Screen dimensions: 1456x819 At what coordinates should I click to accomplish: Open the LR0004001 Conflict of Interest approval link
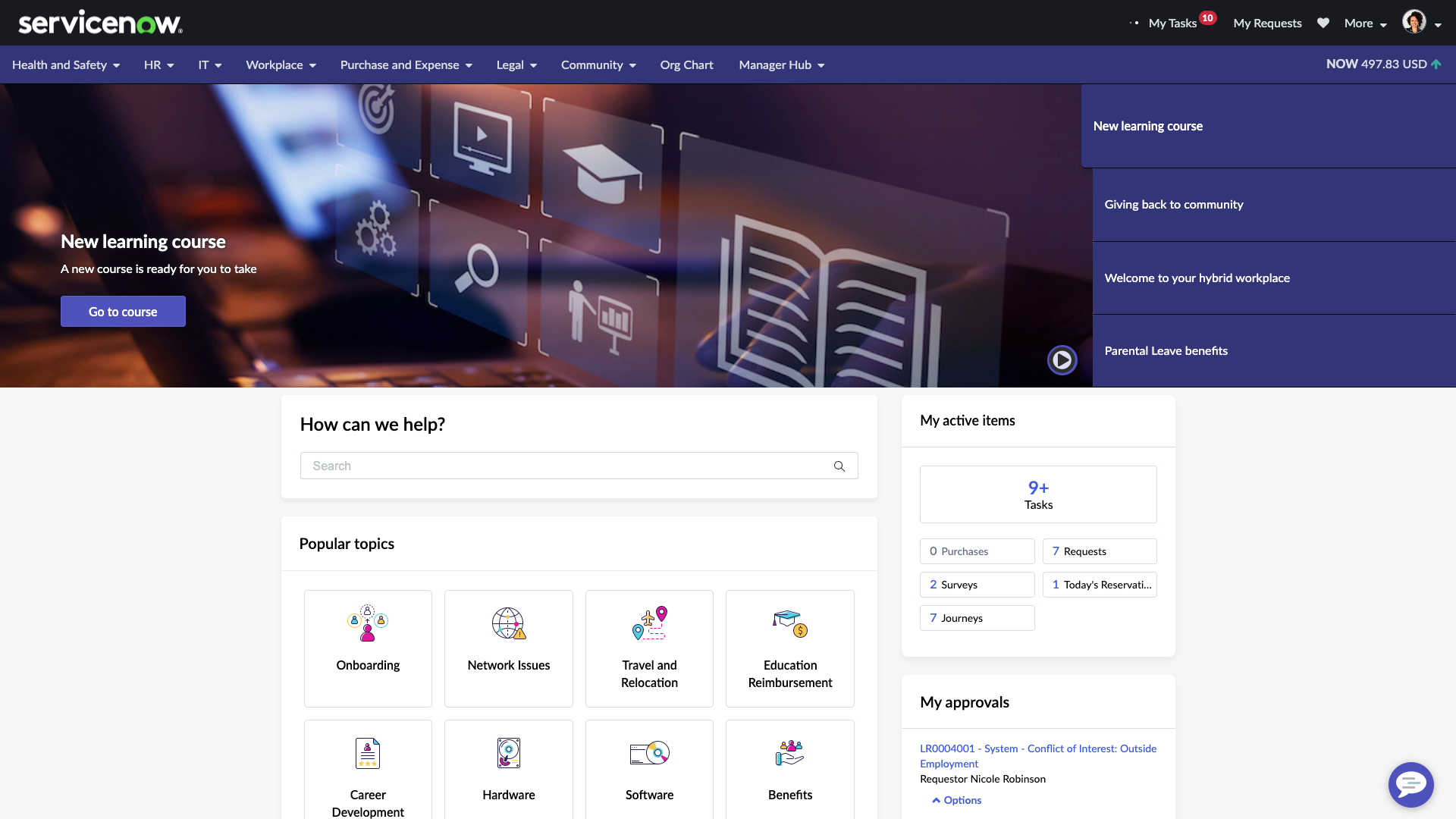pyautogui.click(x=1038, y=755)
